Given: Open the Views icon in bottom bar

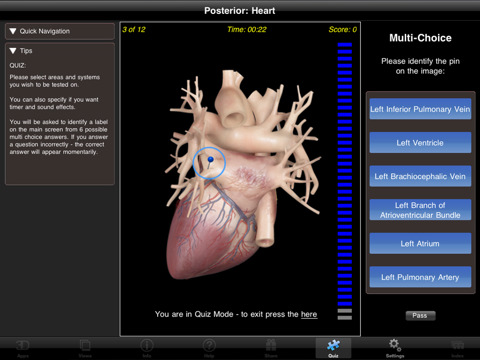Looking at the screenshot, I should click(85, 348).
